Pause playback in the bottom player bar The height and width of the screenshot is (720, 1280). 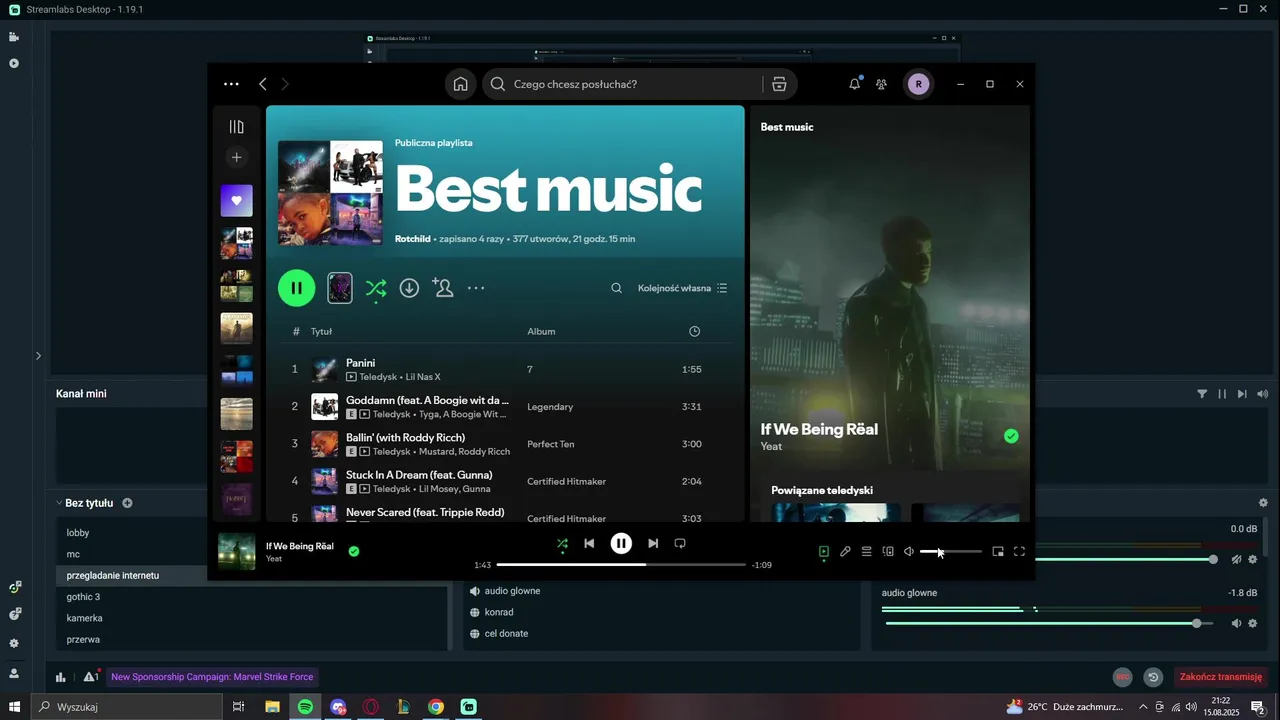click(x=621, y=543)
